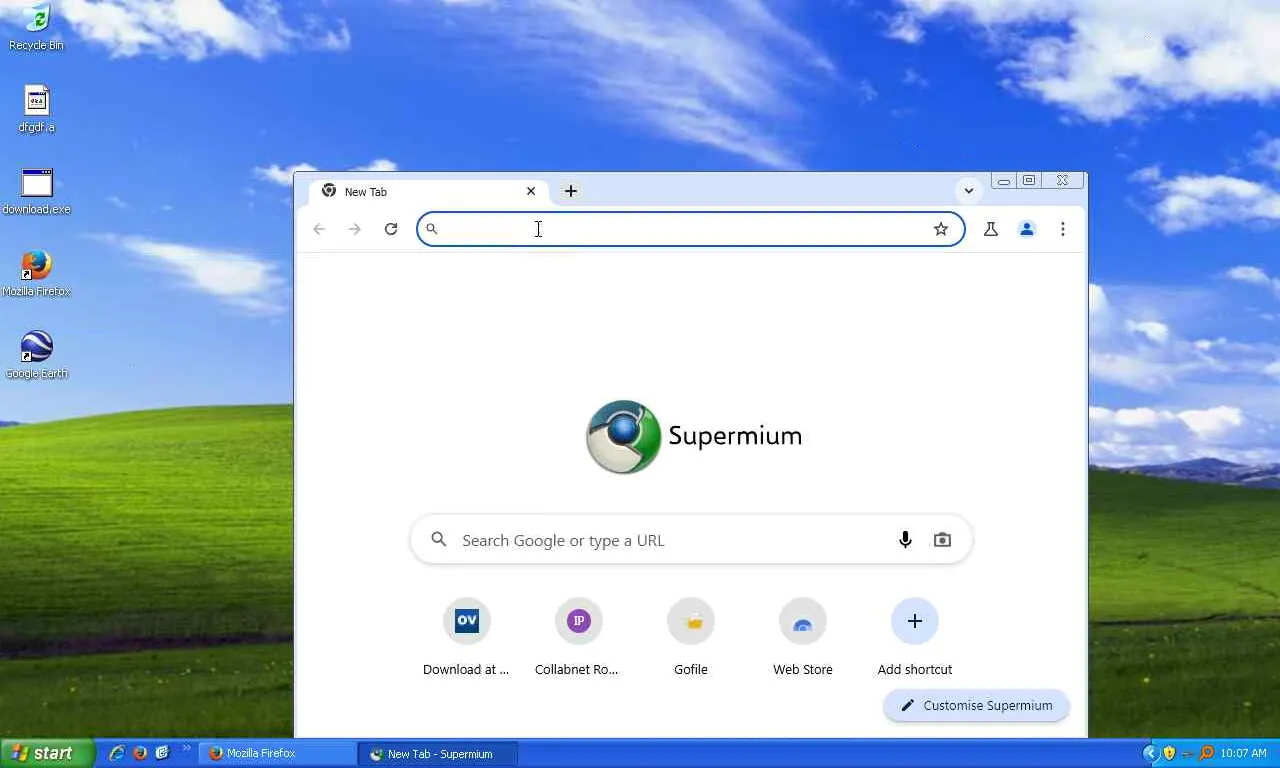Click the third Quick Launch icon
Screen dimensions: 1280x768
[163, 753]
